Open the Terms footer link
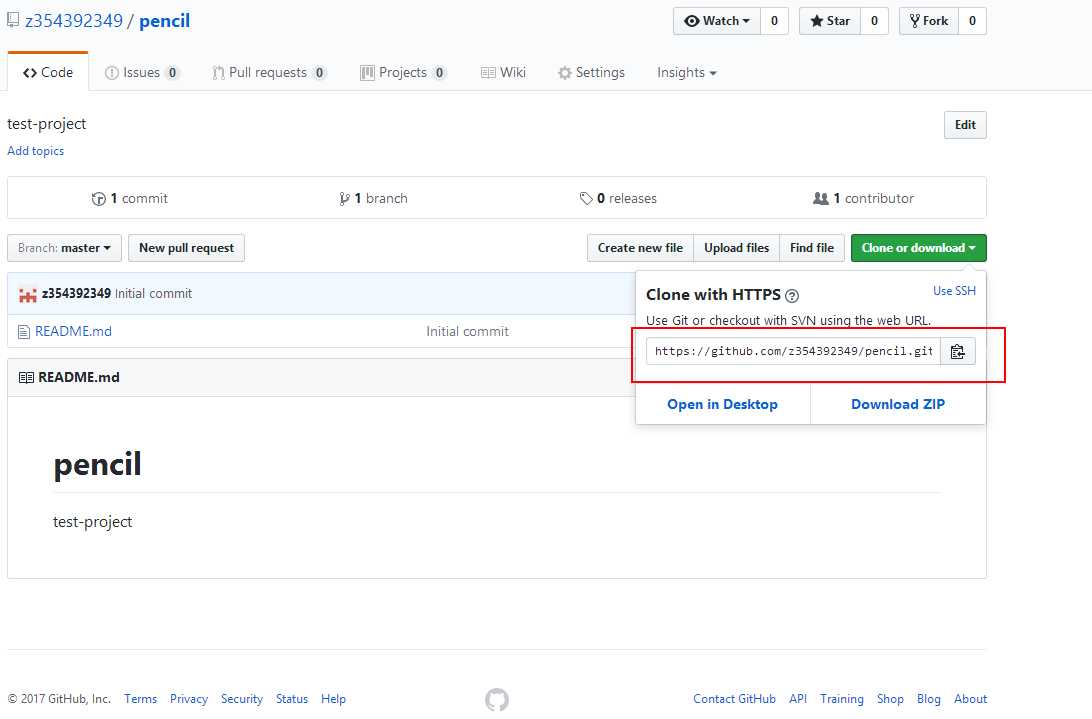Viewport: 1092px width, 719px height. coord(141,699)
